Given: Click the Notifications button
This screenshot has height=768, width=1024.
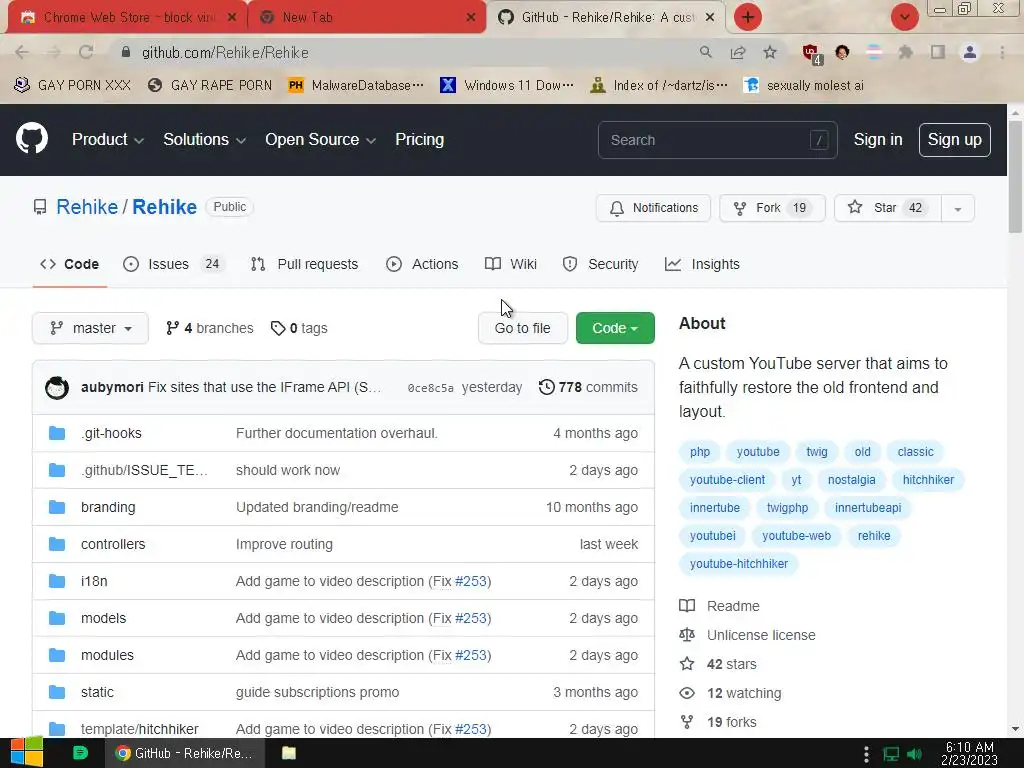Looking at the screenshot, I should point(653,208).
